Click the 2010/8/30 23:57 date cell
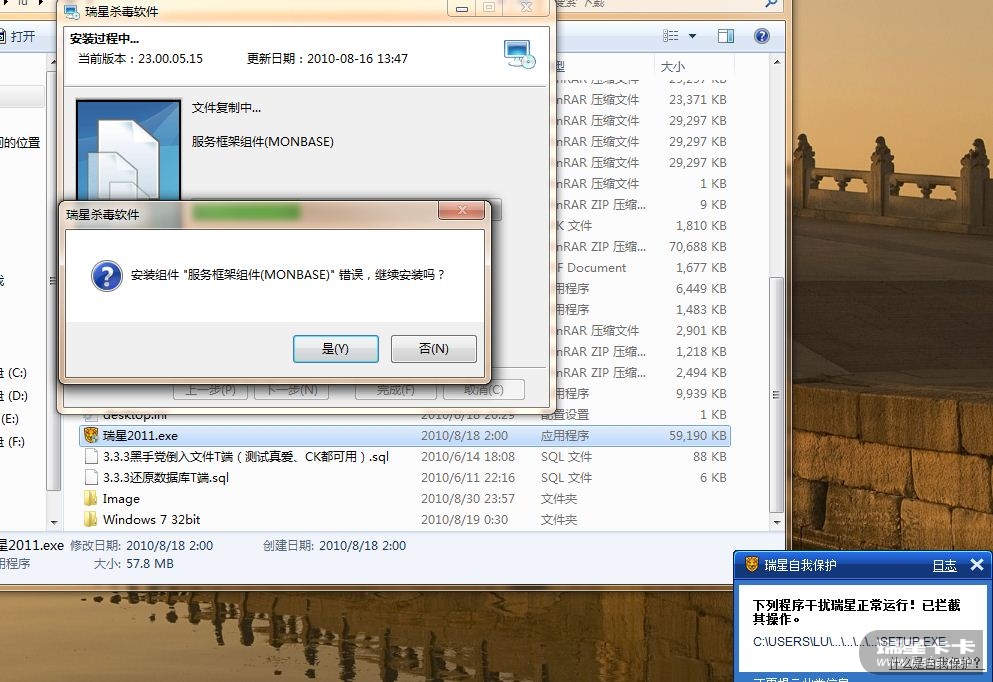This screenshot has height=682, width=993. (x=467, y=499)
